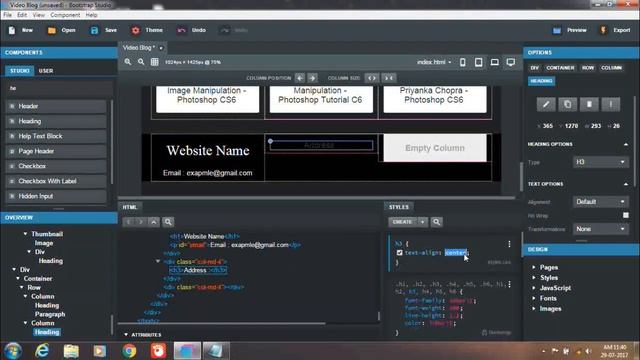Switch to phone viewport size
640x360 pixels.
click(x=462, y=62)
